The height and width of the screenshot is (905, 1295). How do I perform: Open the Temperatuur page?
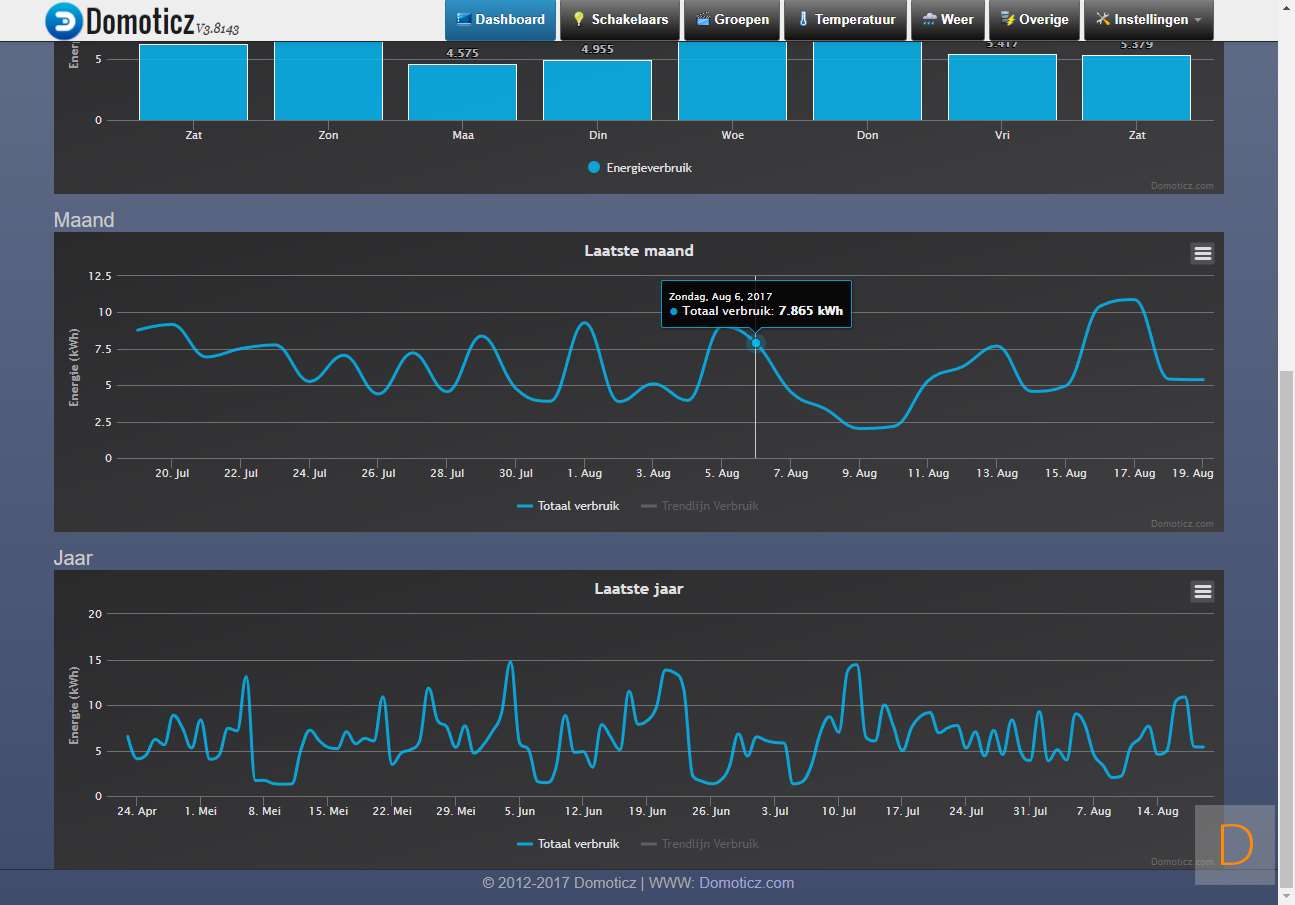(845, 20)
